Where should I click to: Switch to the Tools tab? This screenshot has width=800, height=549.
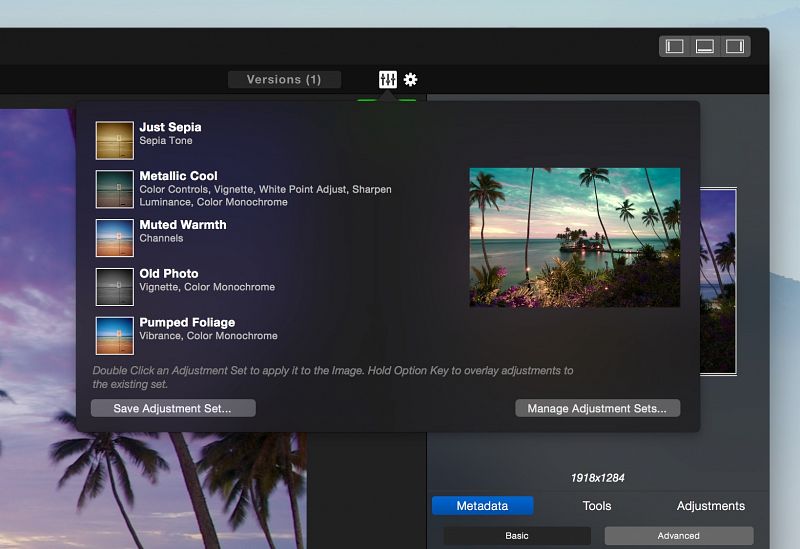pyautogui.click(x=597, y=506)
